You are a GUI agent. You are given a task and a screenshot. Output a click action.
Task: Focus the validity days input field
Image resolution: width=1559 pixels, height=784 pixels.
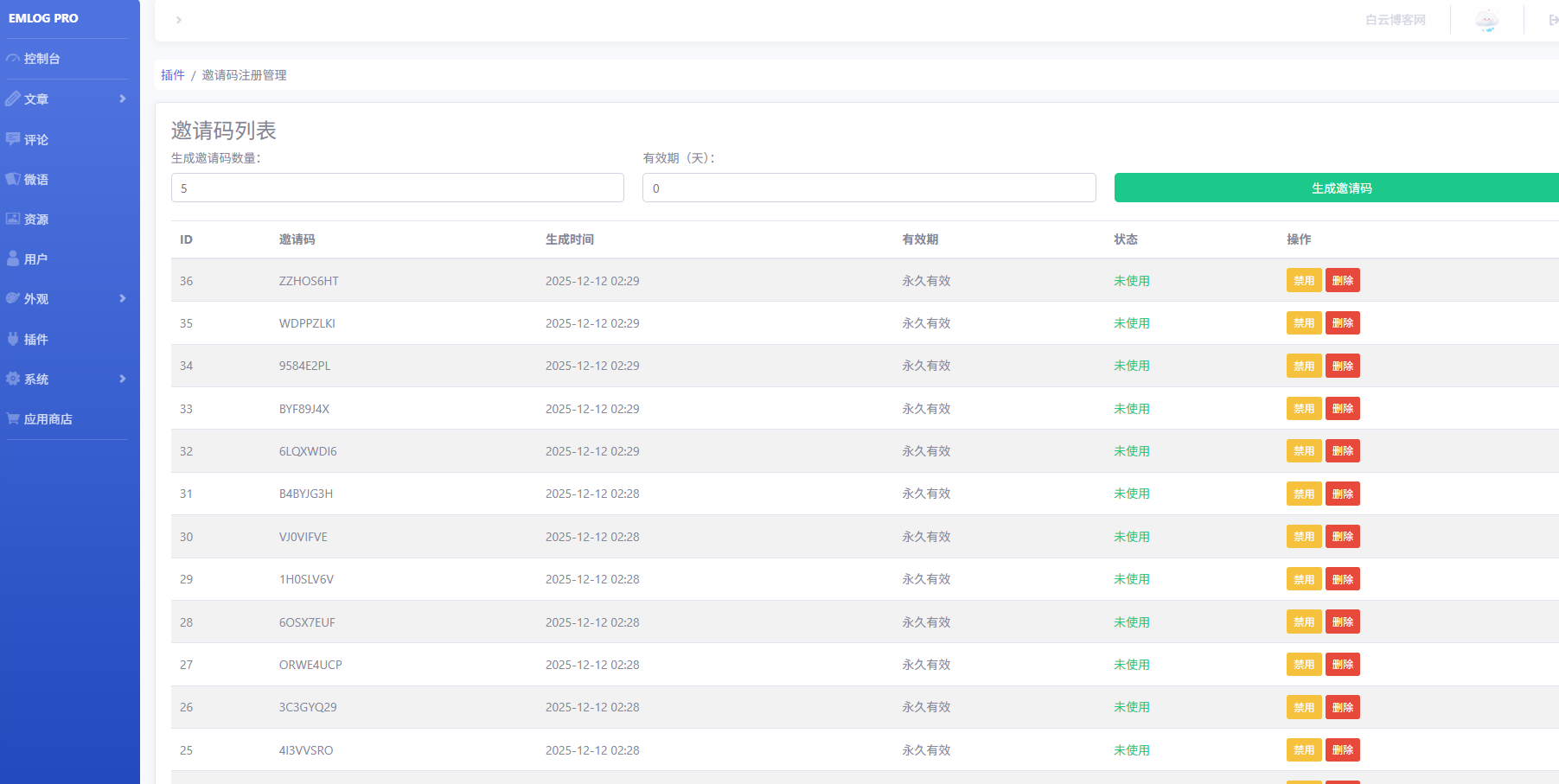(x=868, y=188)
